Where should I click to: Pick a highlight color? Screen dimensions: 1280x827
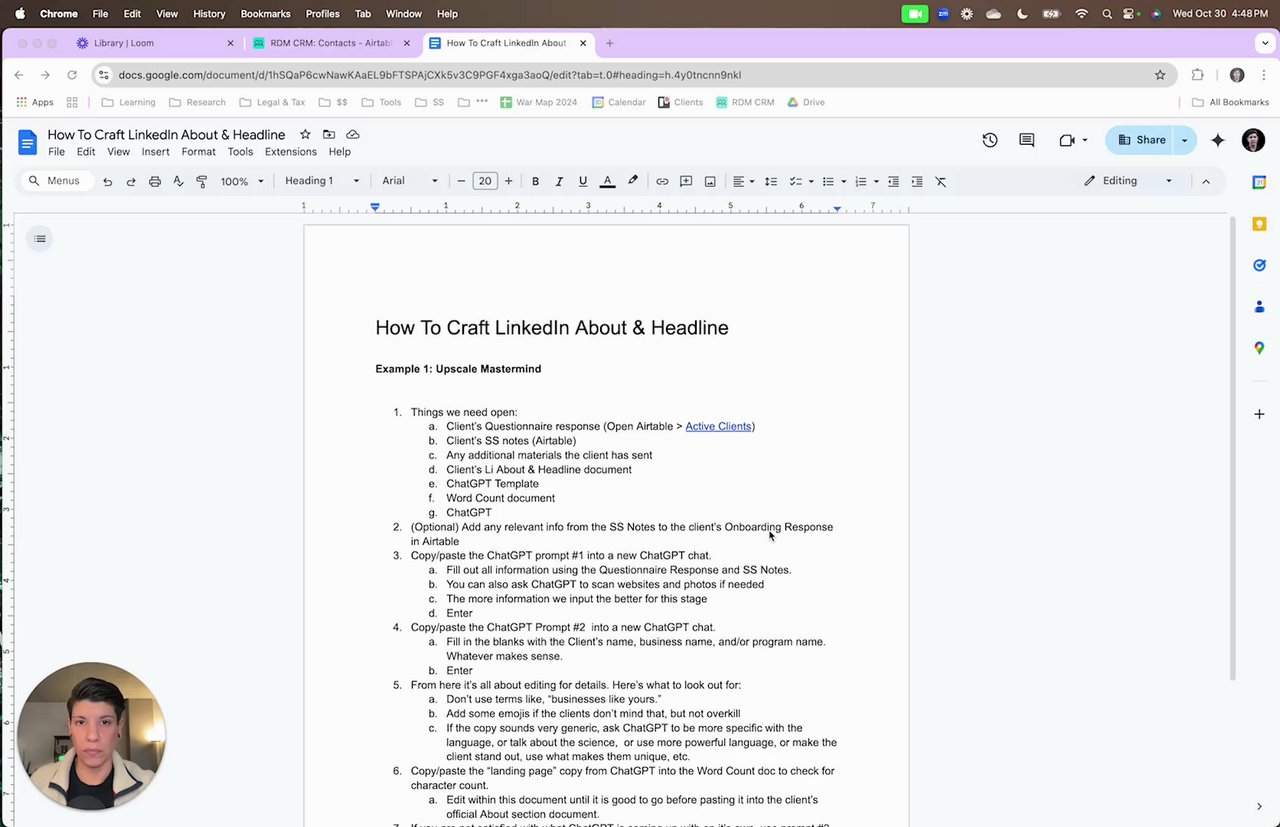click(632, 181)
